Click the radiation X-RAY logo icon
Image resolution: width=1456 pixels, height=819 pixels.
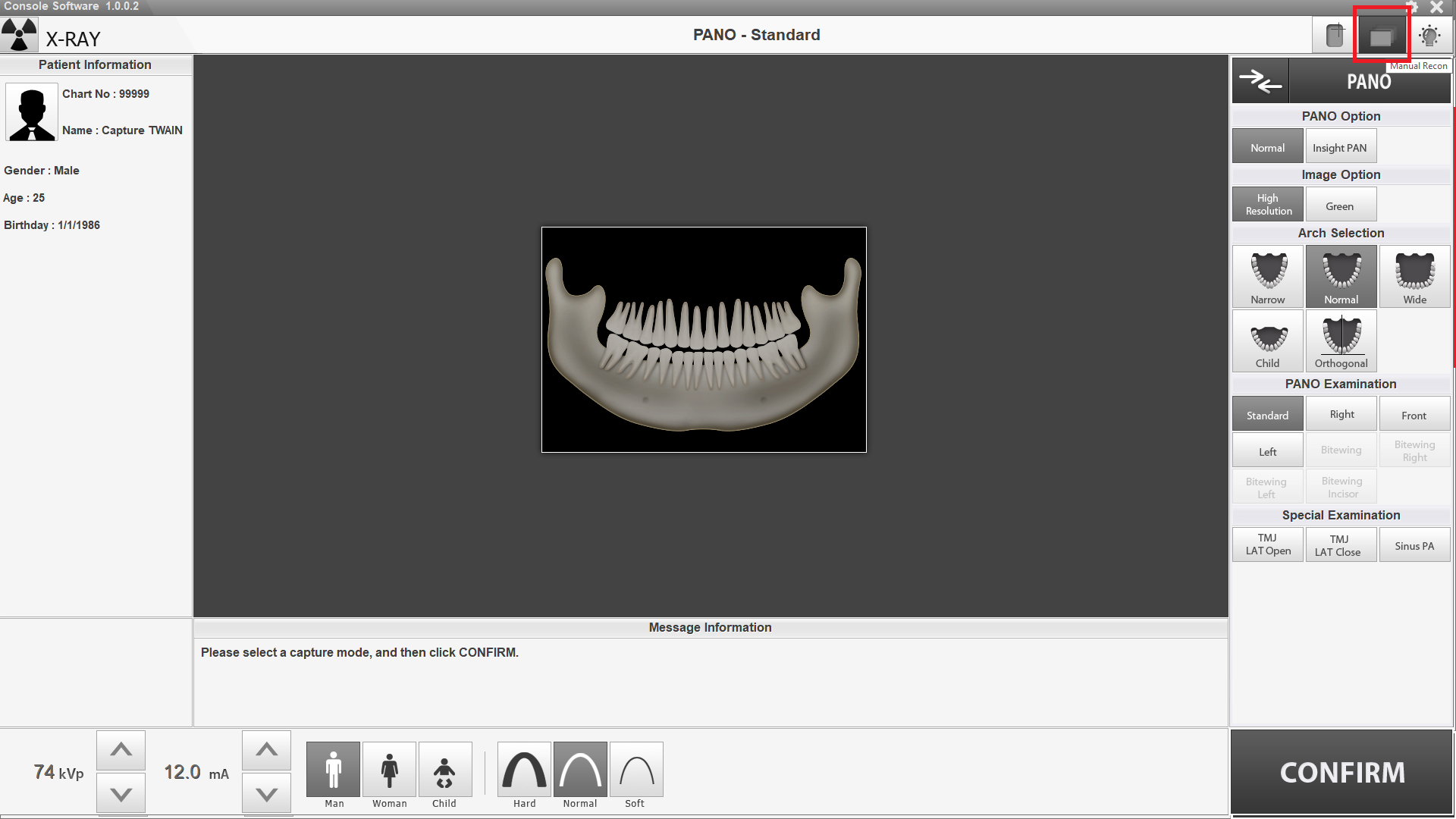point(19,34)
